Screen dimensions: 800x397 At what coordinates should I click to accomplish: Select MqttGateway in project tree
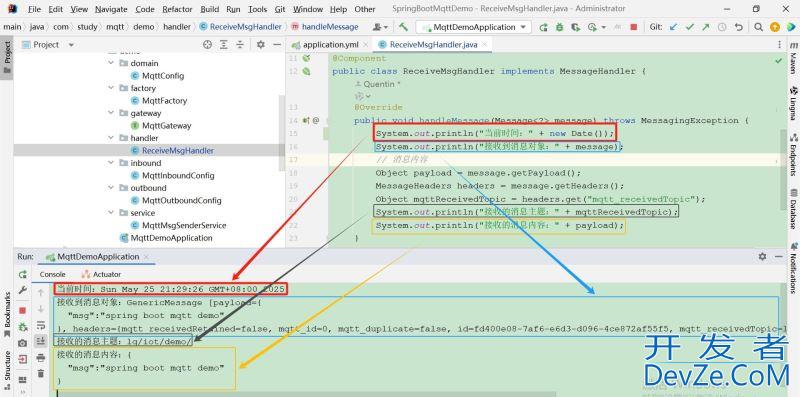tap(161, 126)
